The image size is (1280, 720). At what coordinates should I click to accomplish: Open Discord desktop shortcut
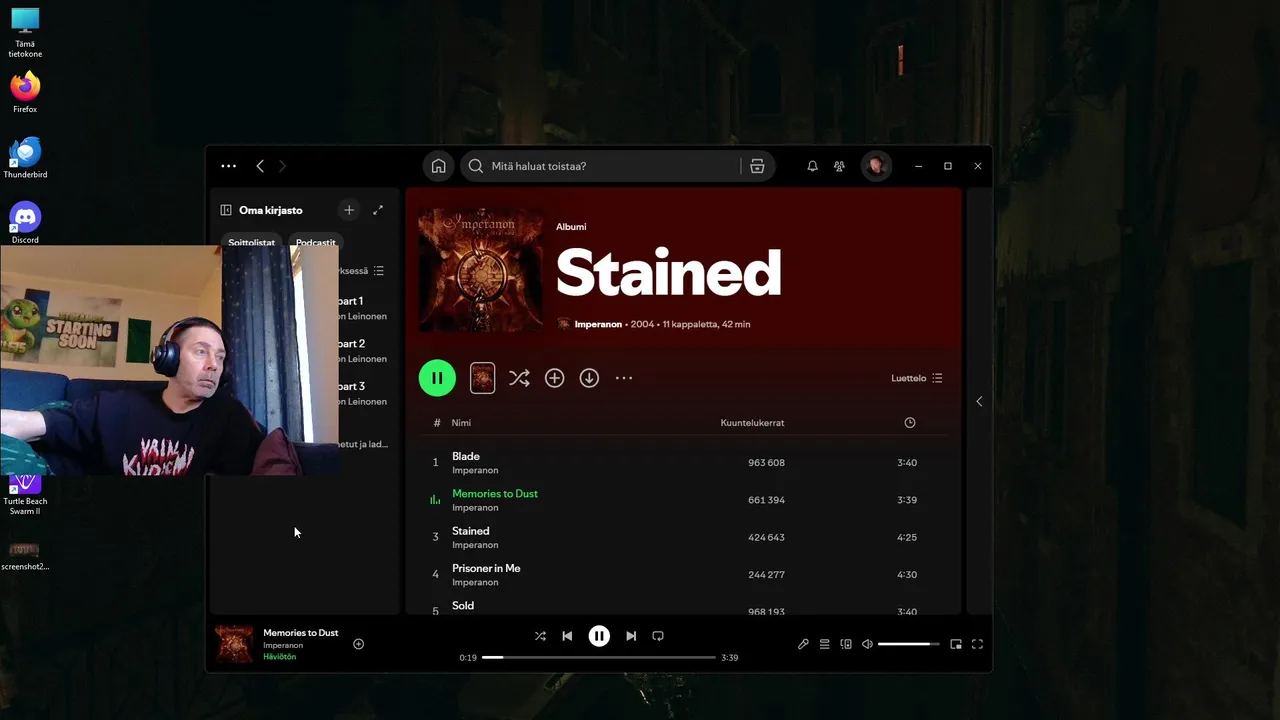(25, 222)
